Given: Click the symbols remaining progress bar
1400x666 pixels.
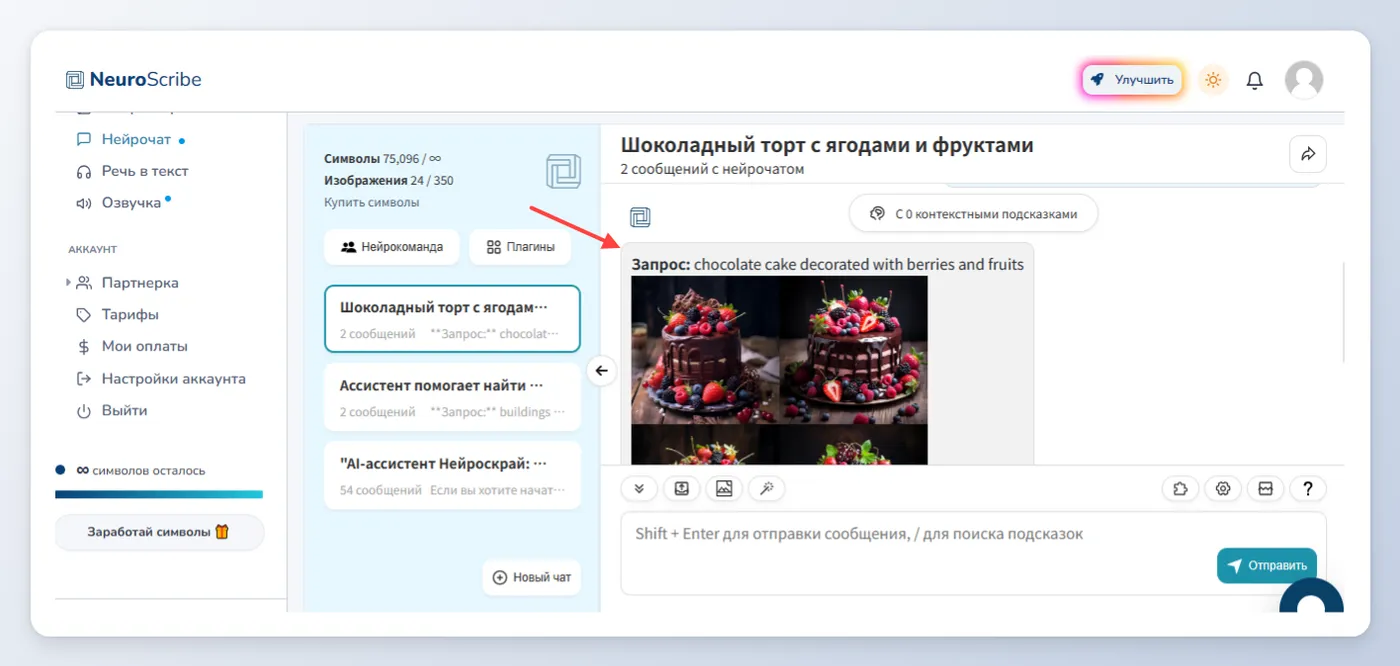Looking at the screenshot, I should [159, 494].
